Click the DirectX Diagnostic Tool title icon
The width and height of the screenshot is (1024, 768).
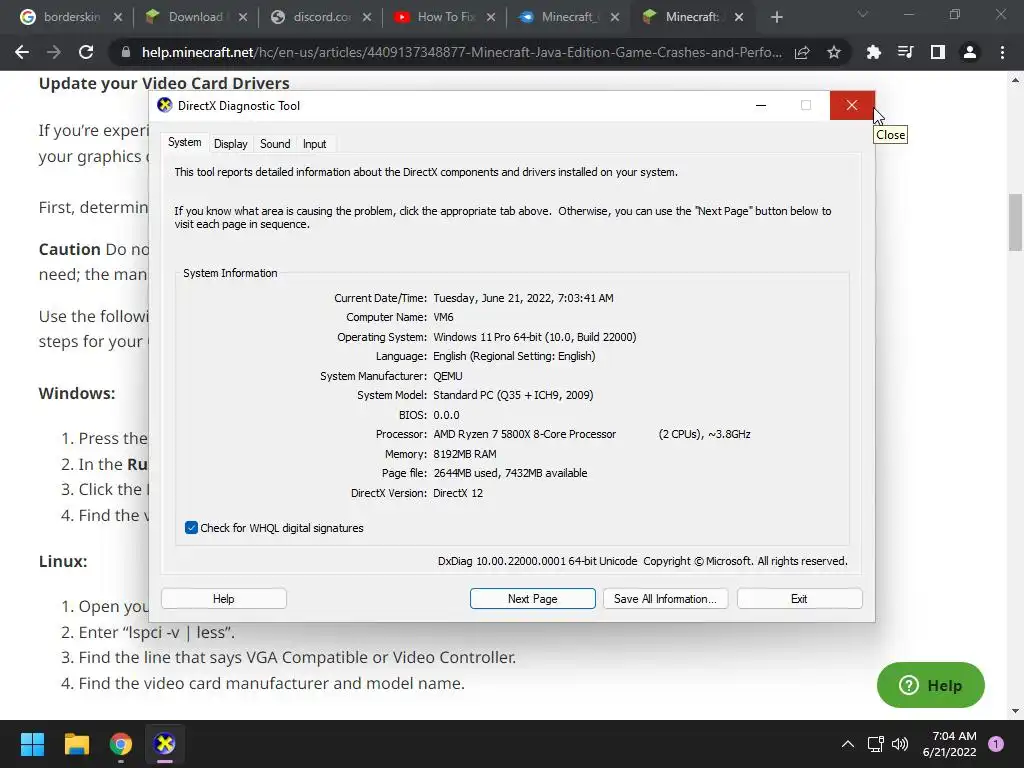point(165,105)
